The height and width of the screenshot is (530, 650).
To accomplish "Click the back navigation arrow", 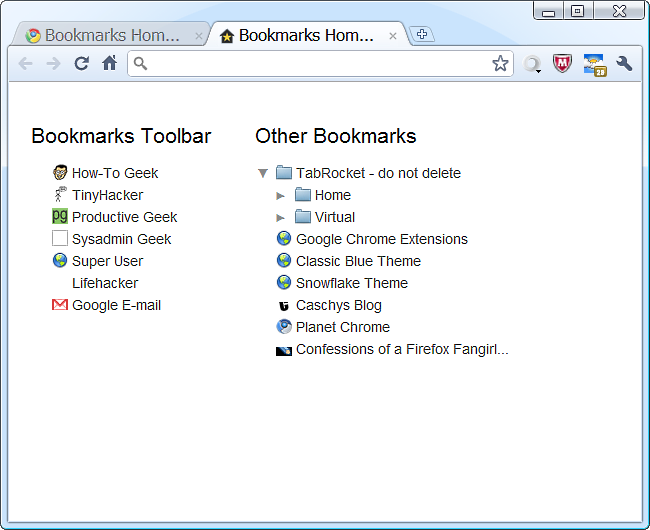I will pos(26,64).
